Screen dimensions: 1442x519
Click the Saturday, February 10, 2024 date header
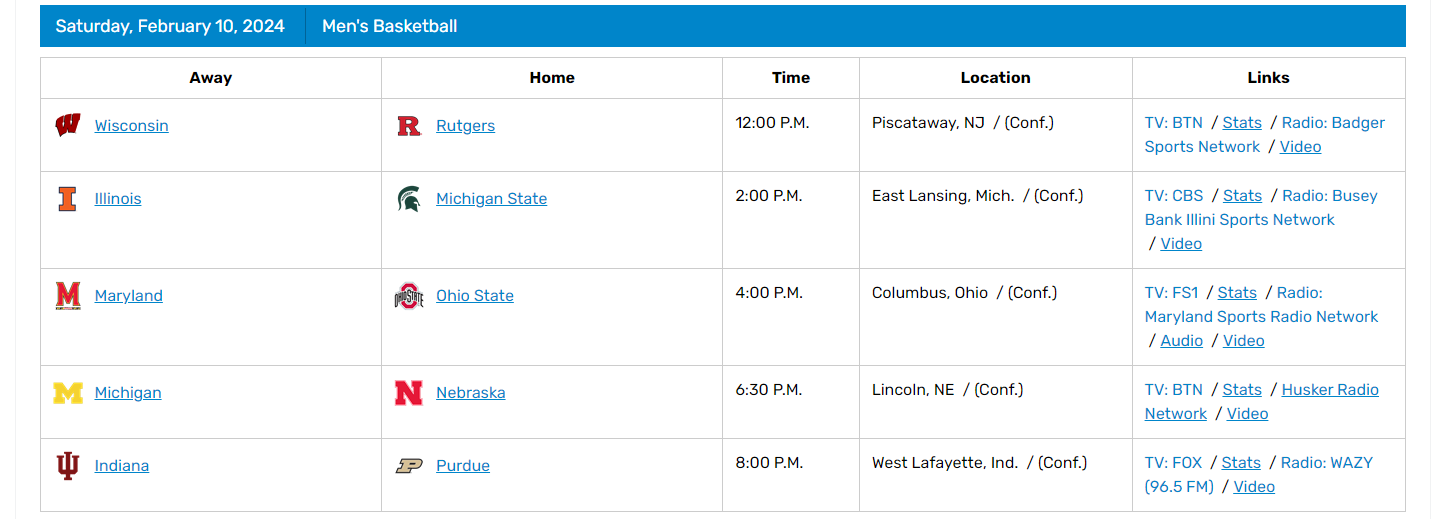coord(170,26)
